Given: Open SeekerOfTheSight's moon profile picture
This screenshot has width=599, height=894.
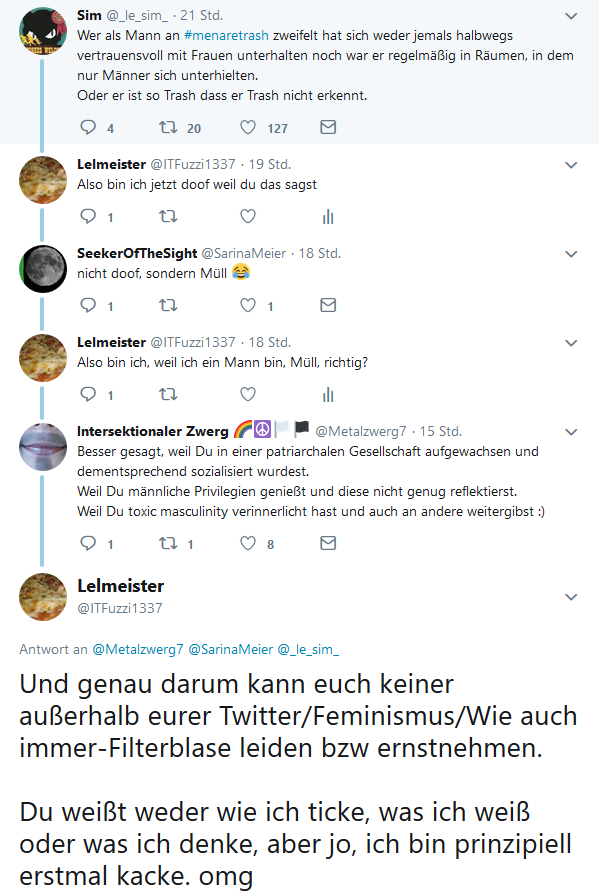Looking at the screenshot, I should click(43, 269).
